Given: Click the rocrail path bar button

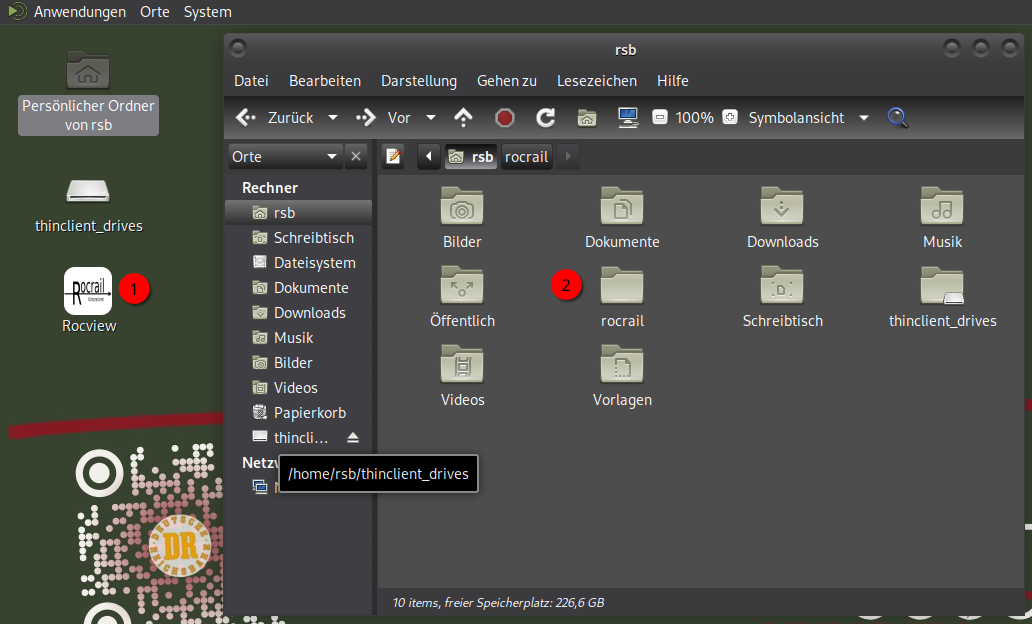Looking at the screenshot, I should 526,157.
